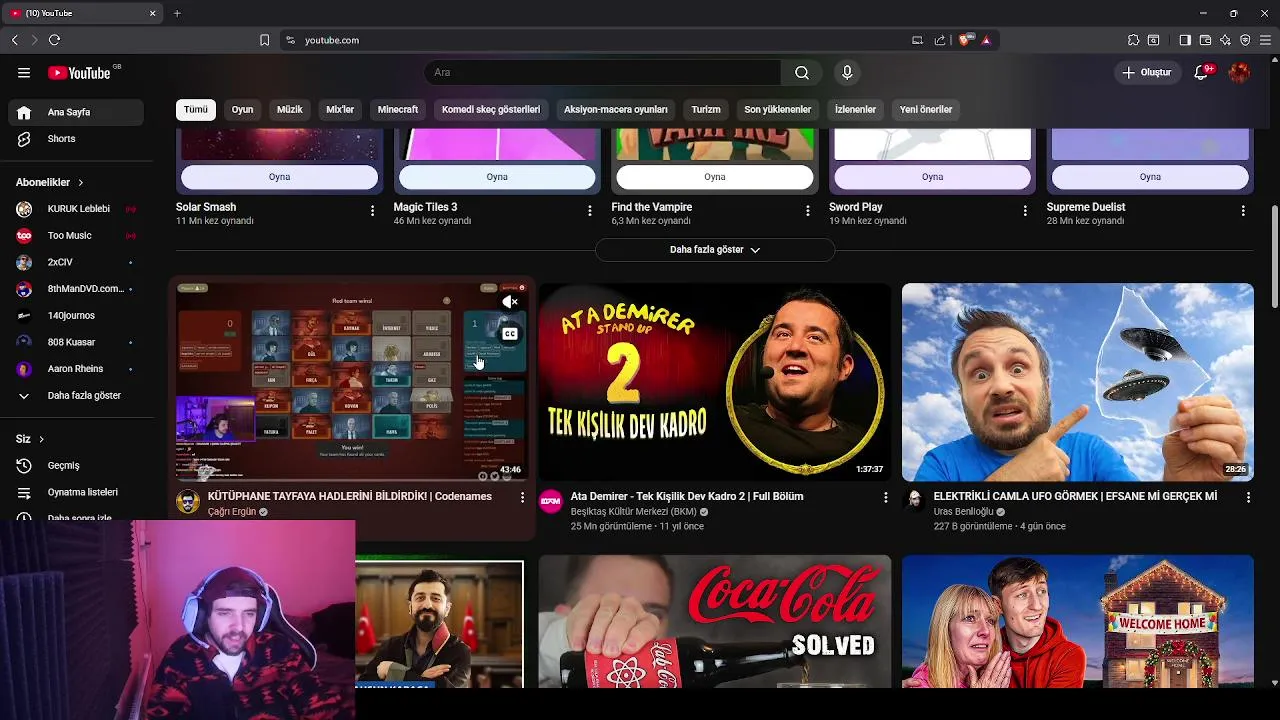Unmute the Codenames video preview
1280x720 pixels.
510,301
